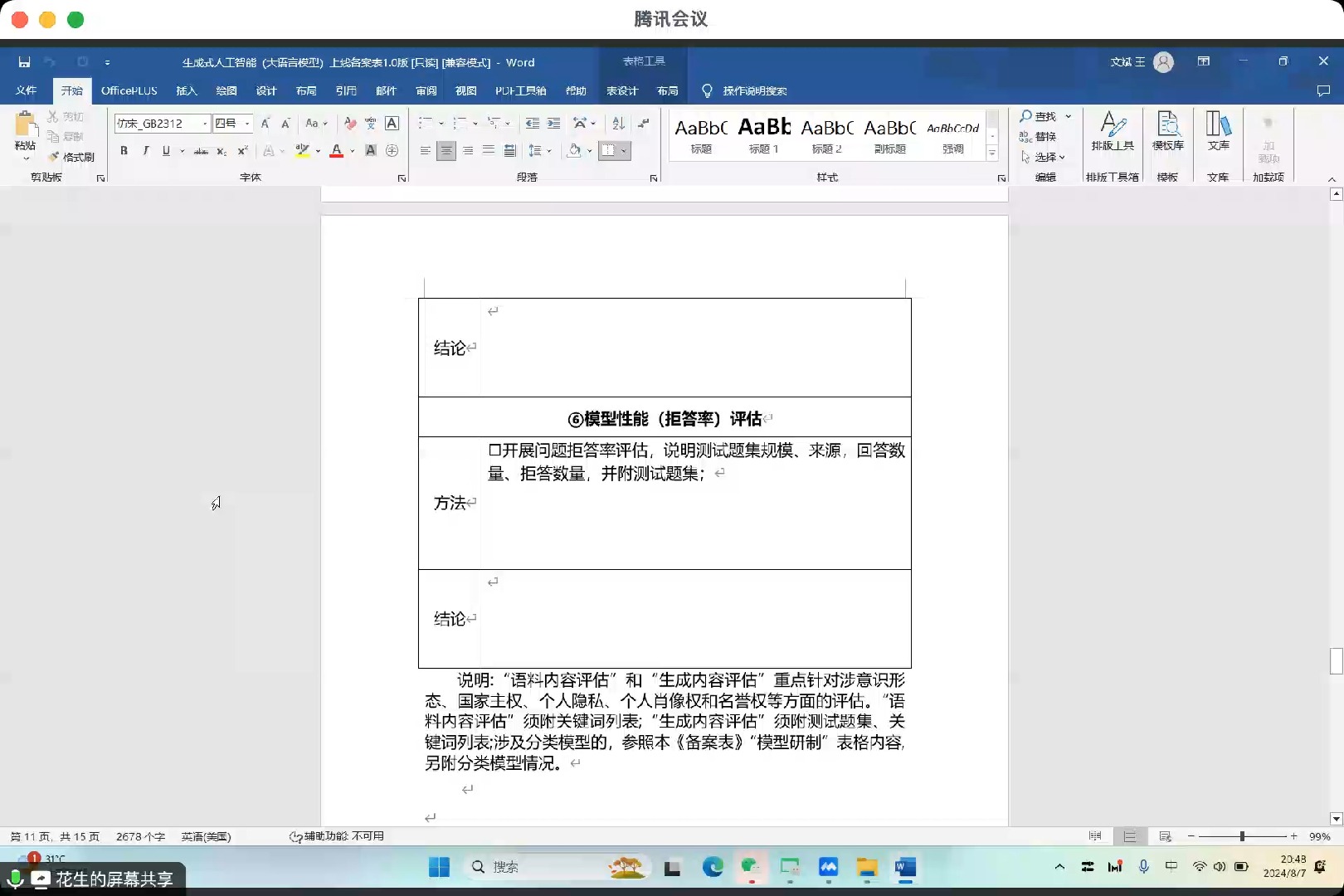
Task: Apply subscript formatting
Action: [222, 151]
